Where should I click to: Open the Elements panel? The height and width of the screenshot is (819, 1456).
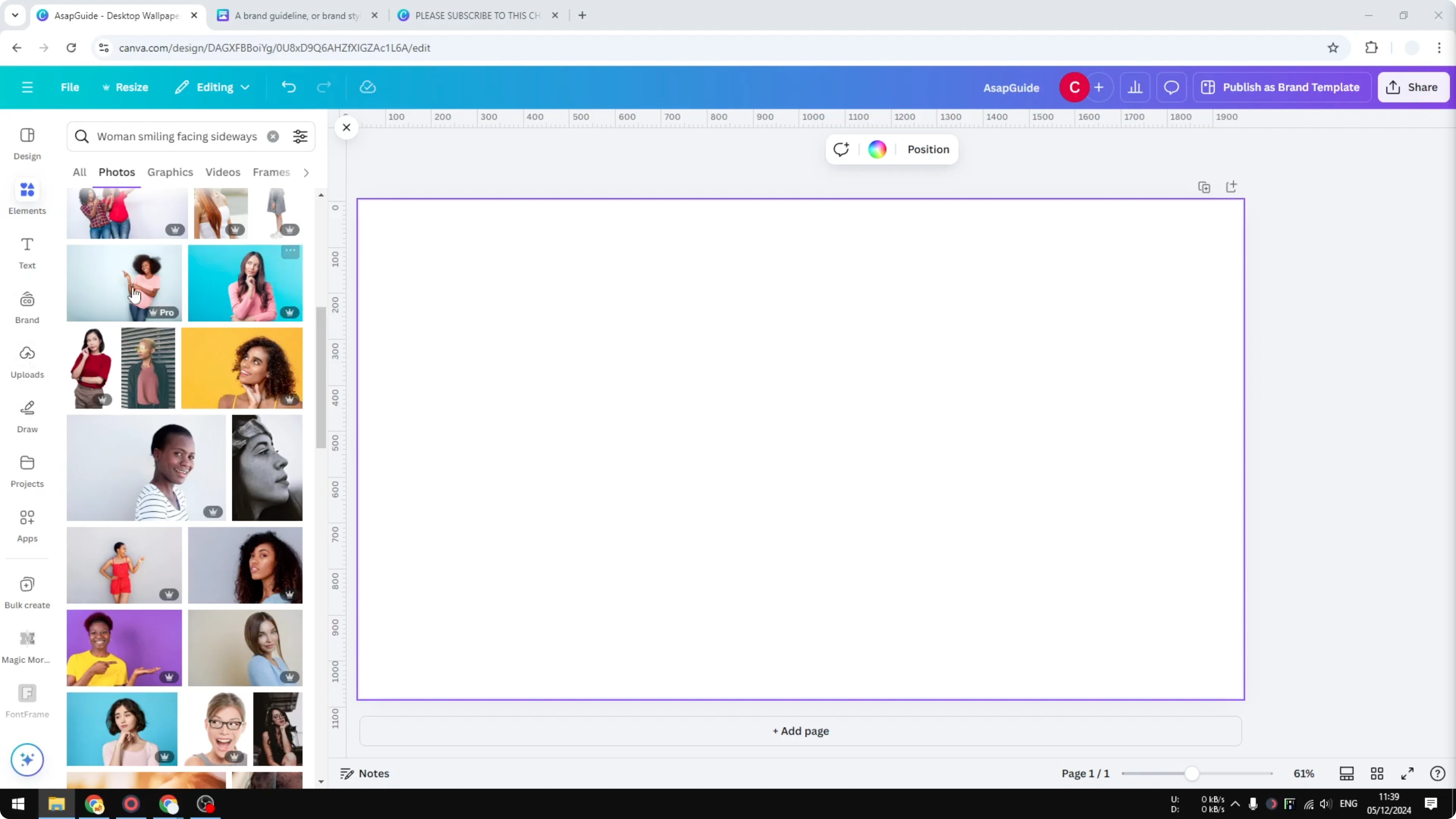[27, 197]
